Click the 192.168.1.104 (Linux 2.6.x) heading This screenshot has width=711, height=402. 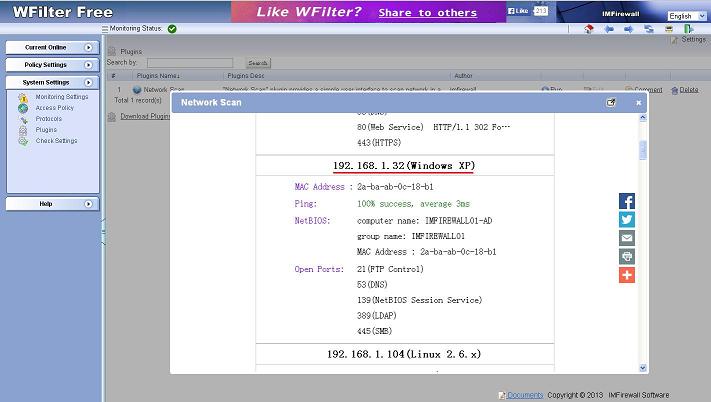tap(404, 354)
